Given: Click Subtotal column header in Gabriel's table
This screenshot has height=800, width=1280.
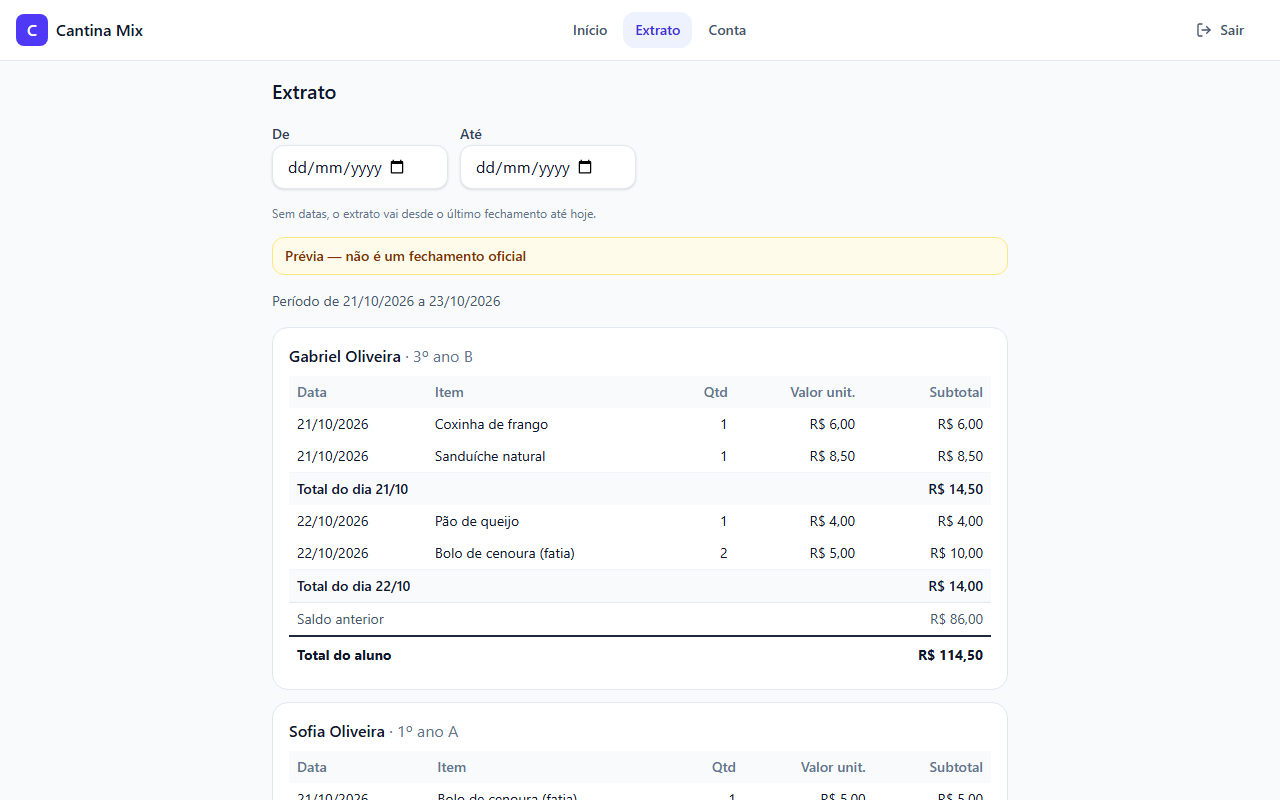Looking at the screenshot, I should click(956, 392).
